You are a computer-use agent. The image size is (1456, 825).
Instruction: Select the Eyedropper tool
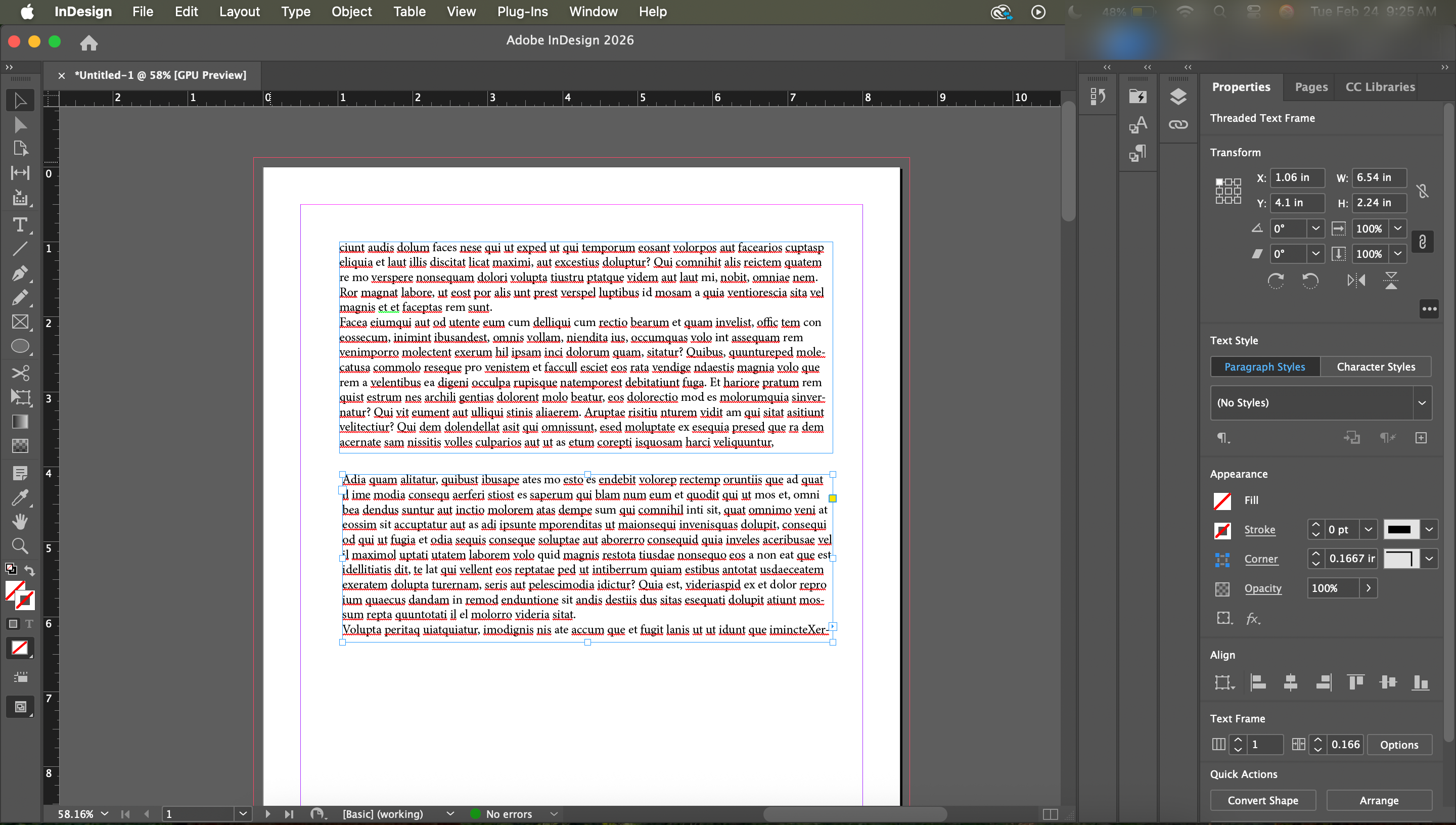[20, 497]
